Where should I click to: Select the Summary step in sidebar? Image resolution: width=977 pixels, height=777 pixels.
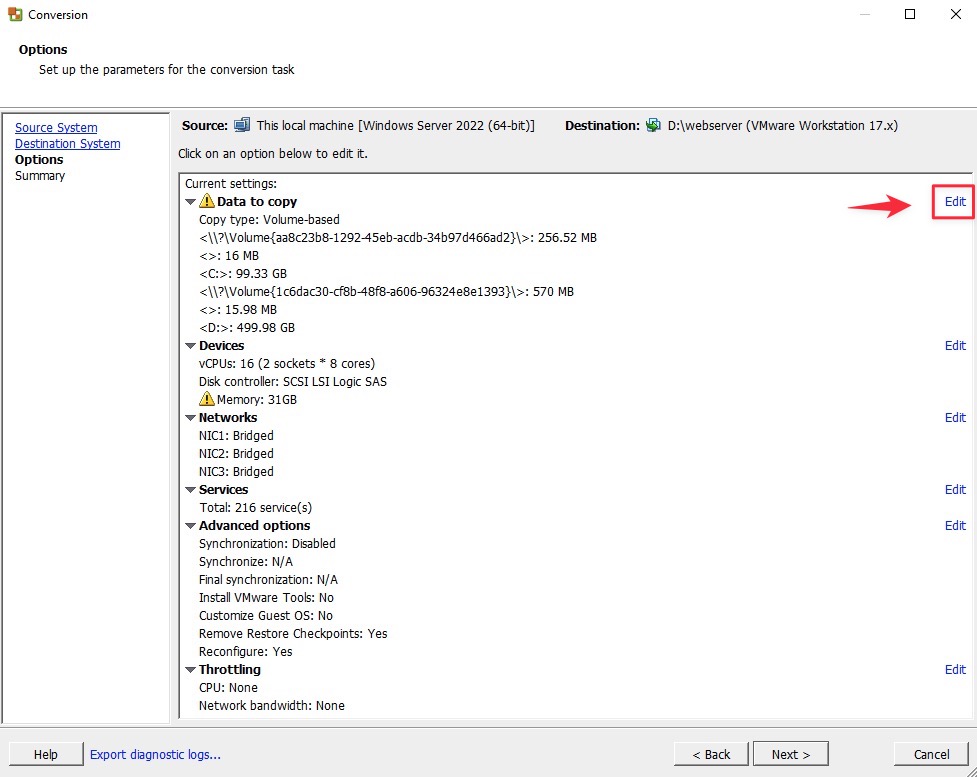[x=40, y=176]
